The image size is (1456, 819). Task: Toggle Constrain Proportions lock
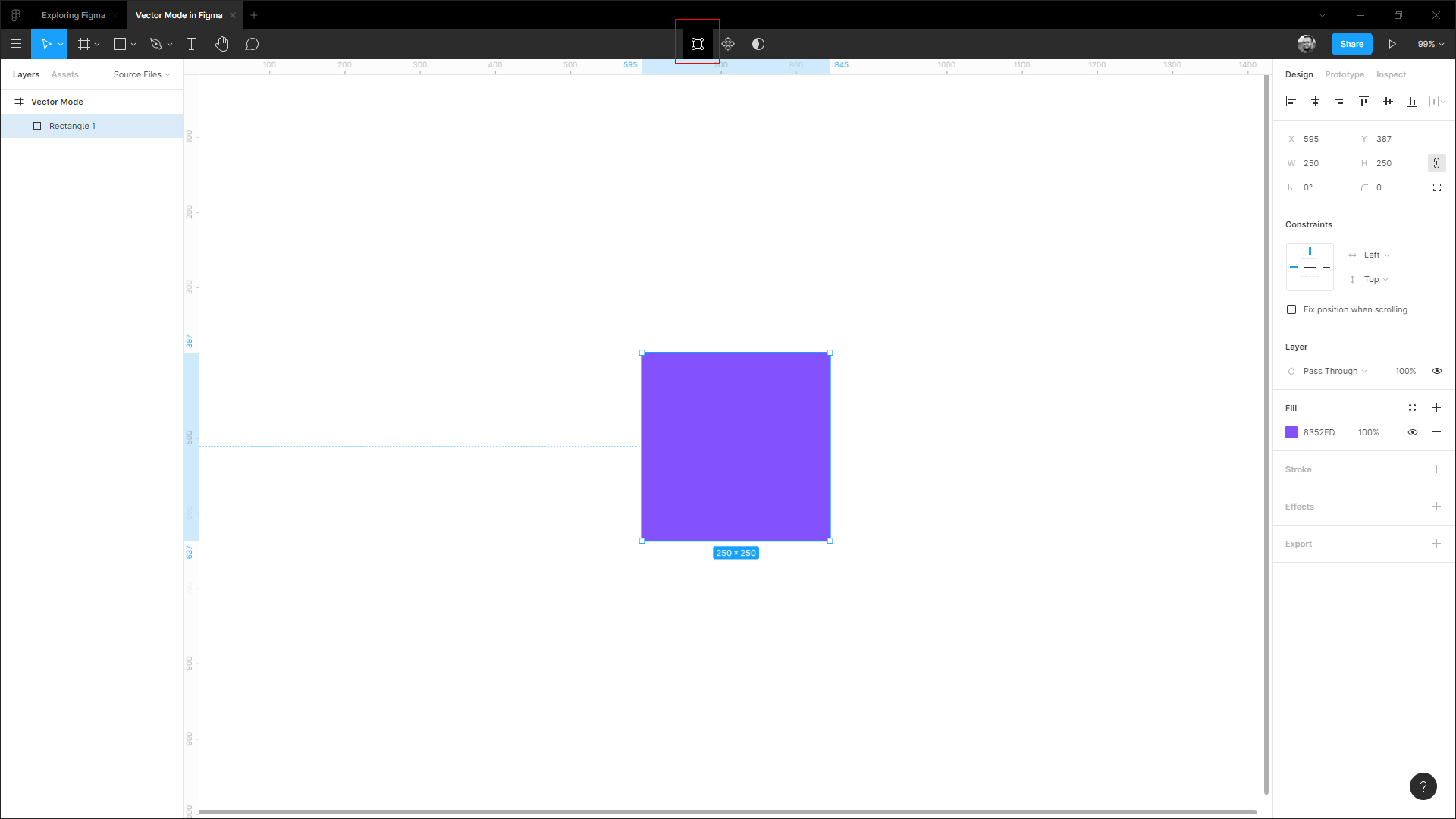pos(1436,163)
